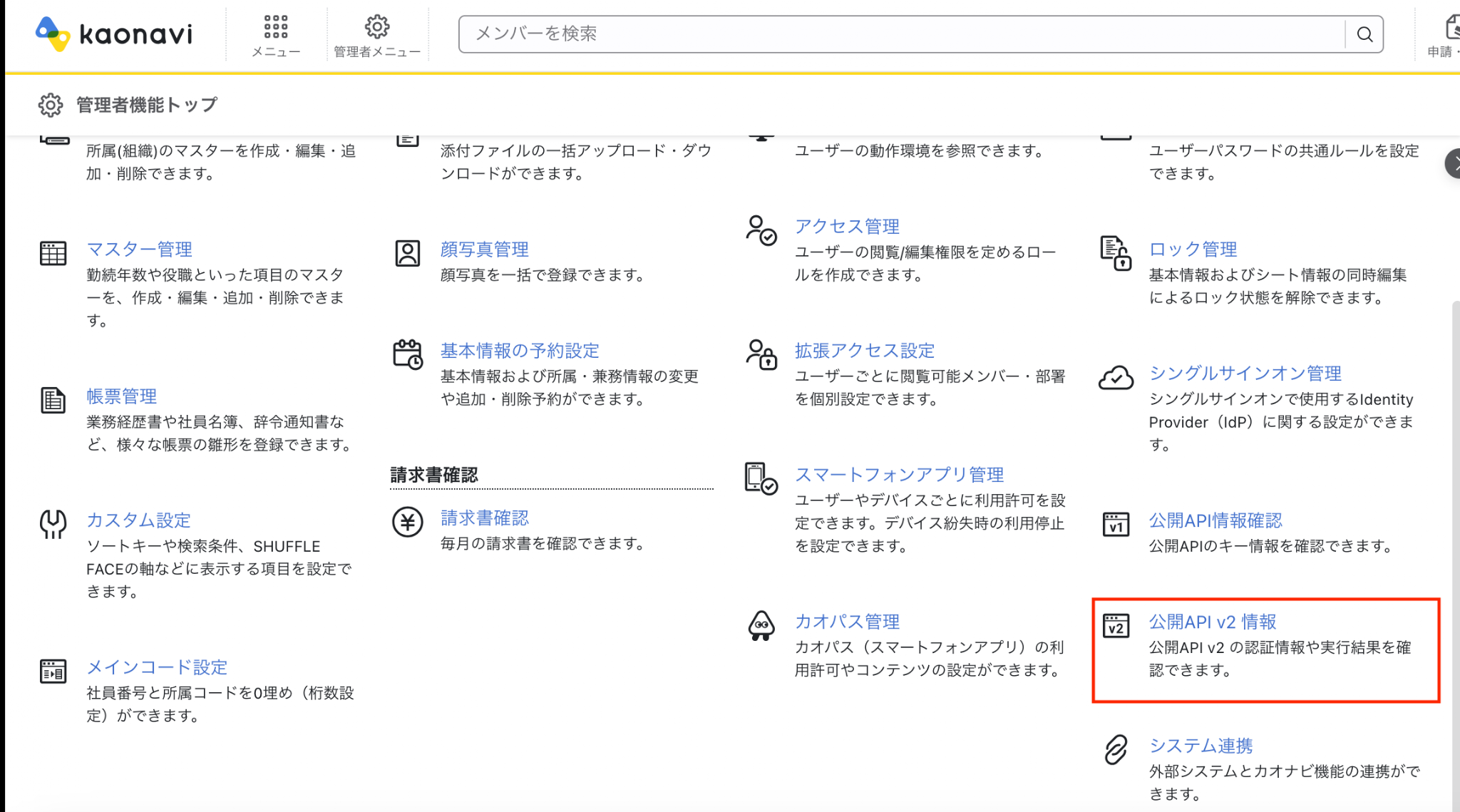The width and height of the screenshot is (1460, 812).
Task: Open the アクセス管理 link
Action: tap(847, 227)
